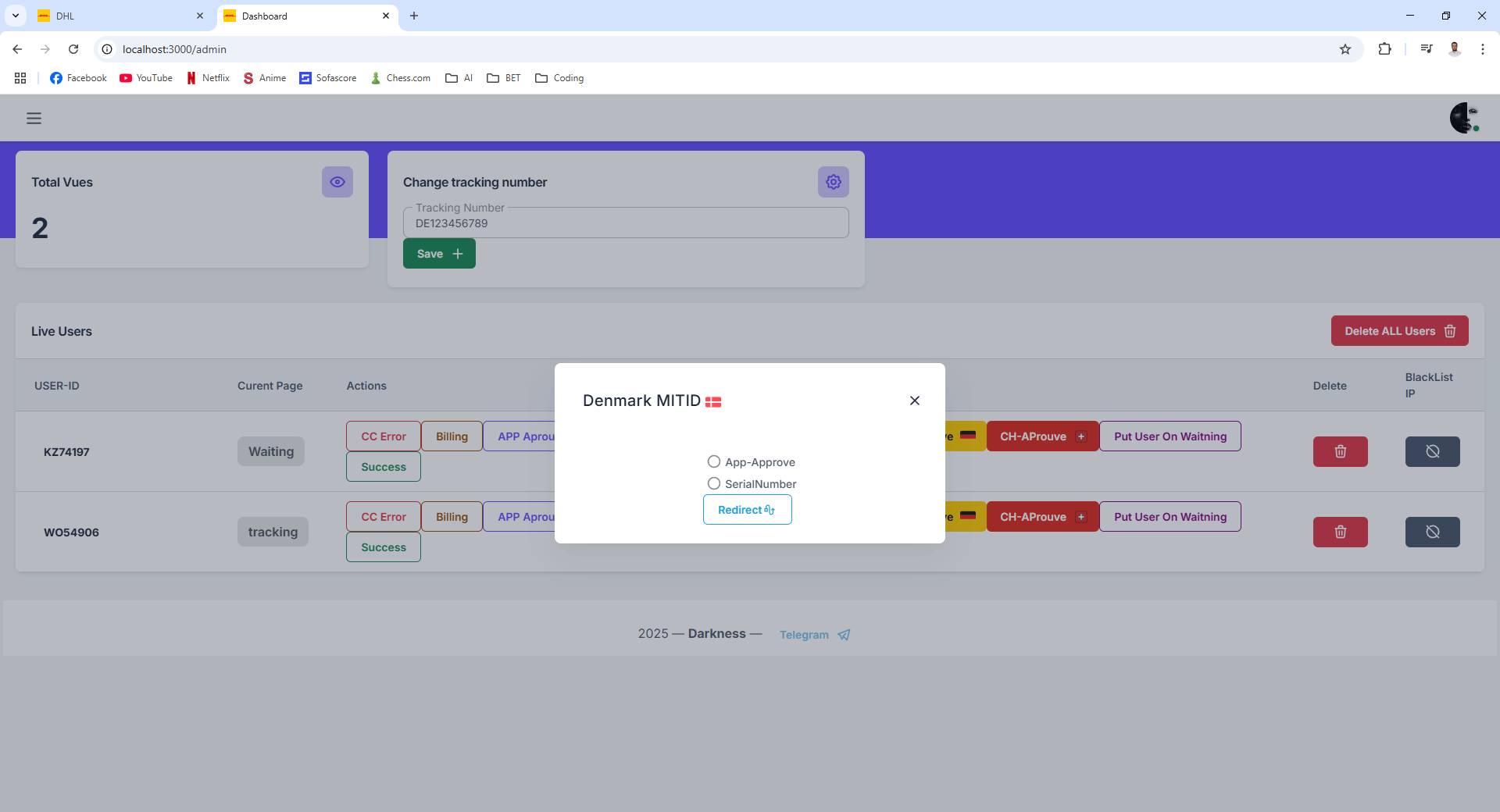The height and width of the screenshot is (812, 1500).
Task: Open the user avatar at top right
Action: (x=1465, y=118)
